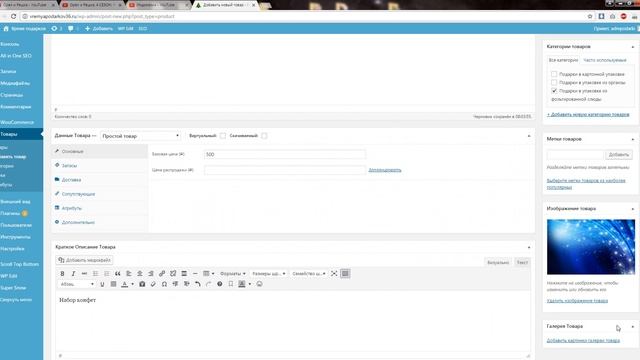Open the table insert dropdown
Image resolution: width=640 pixels, height=360 pixels.
[x=209, y=273]
